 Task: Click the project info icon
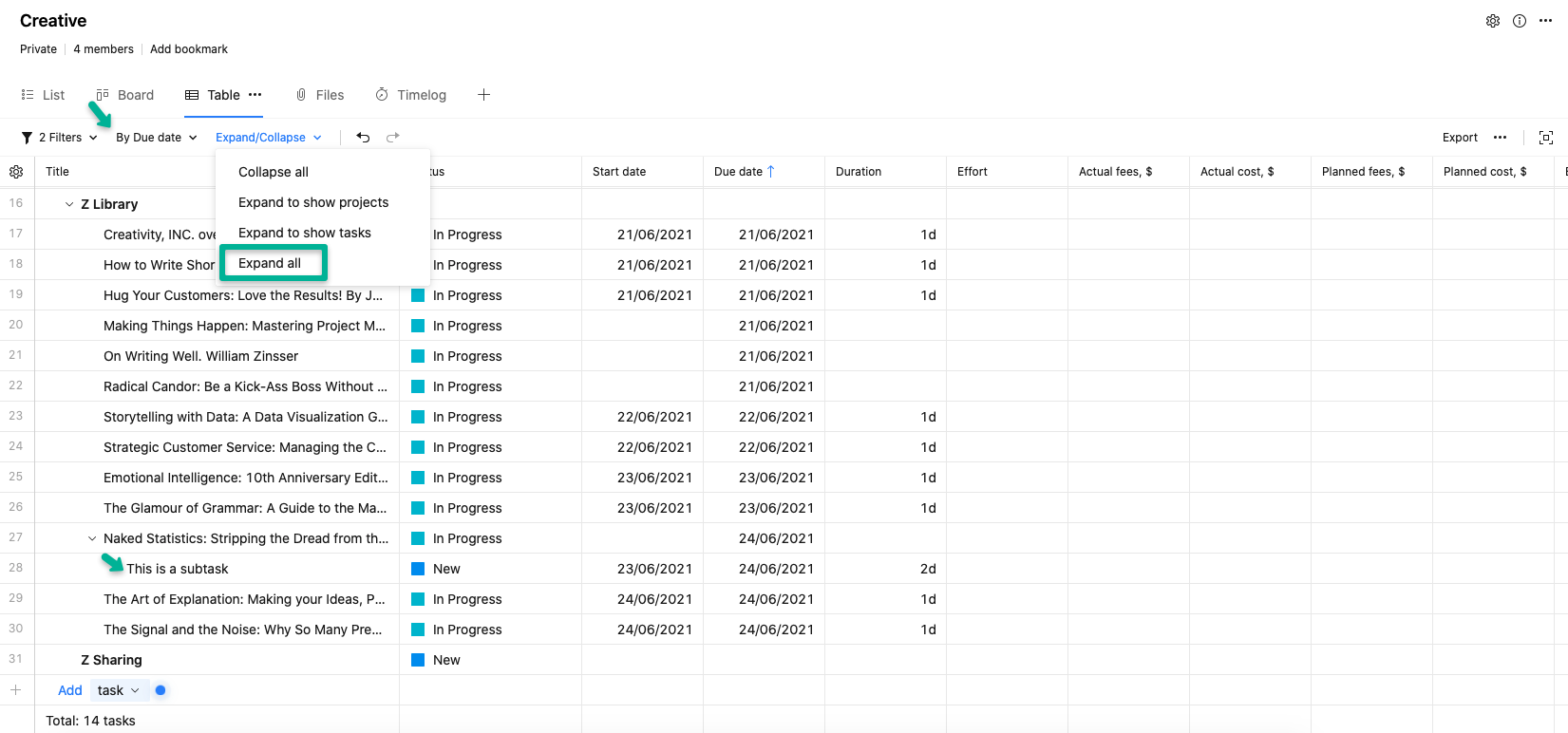pos(1520,21)
